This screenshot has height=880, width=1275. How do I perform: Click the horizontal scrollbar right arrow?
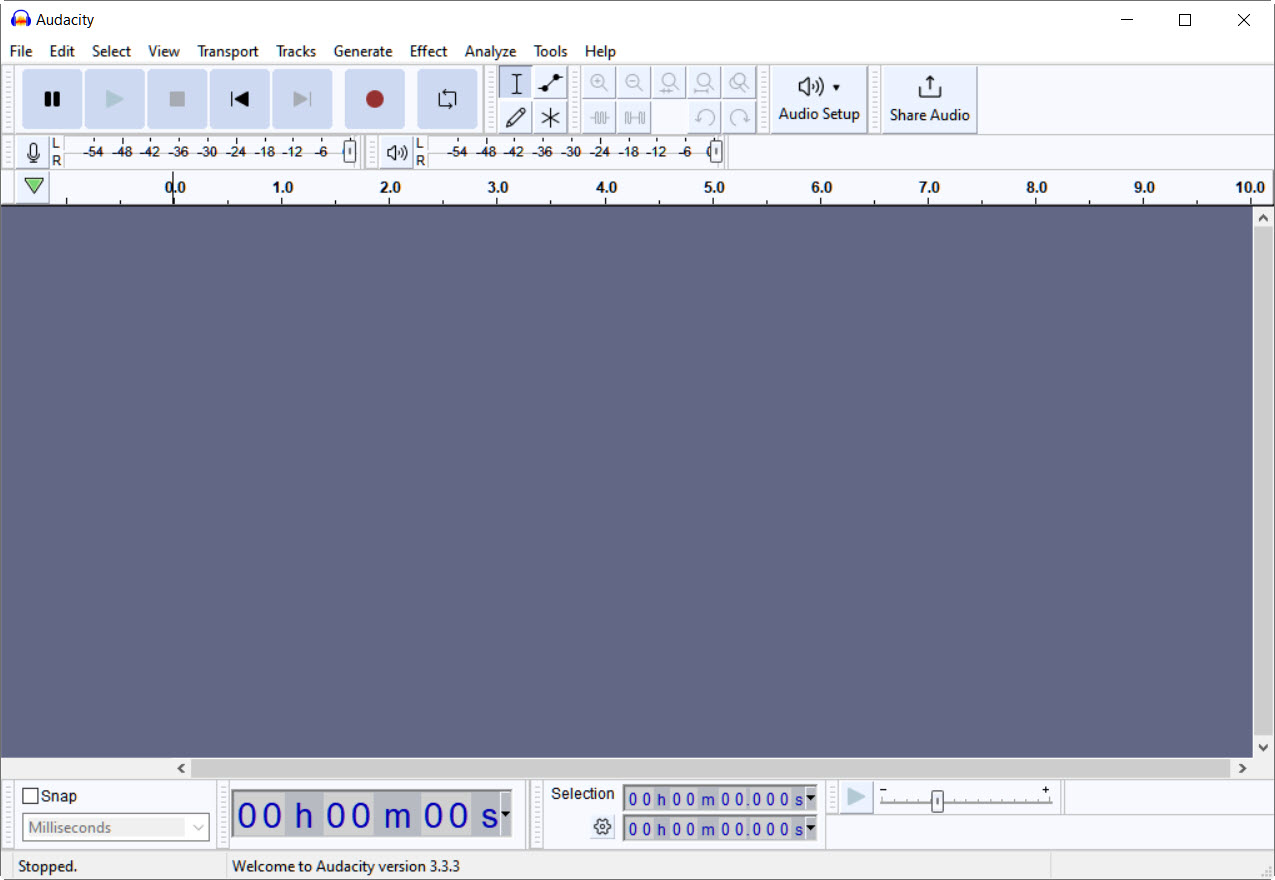click(x=1243, y=768)
